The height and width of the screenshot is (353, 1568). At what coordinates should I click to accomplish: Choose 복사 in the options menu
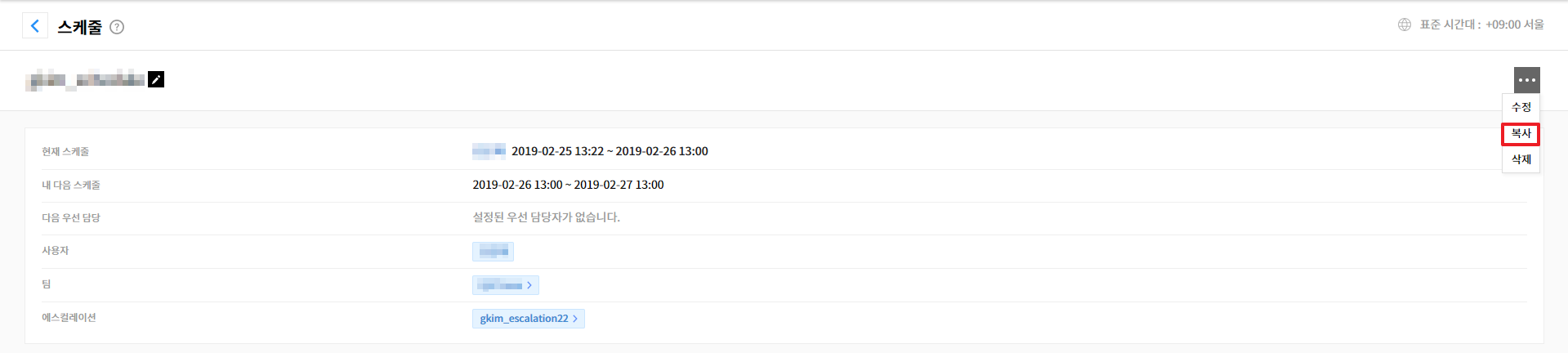click(1521, 133)
